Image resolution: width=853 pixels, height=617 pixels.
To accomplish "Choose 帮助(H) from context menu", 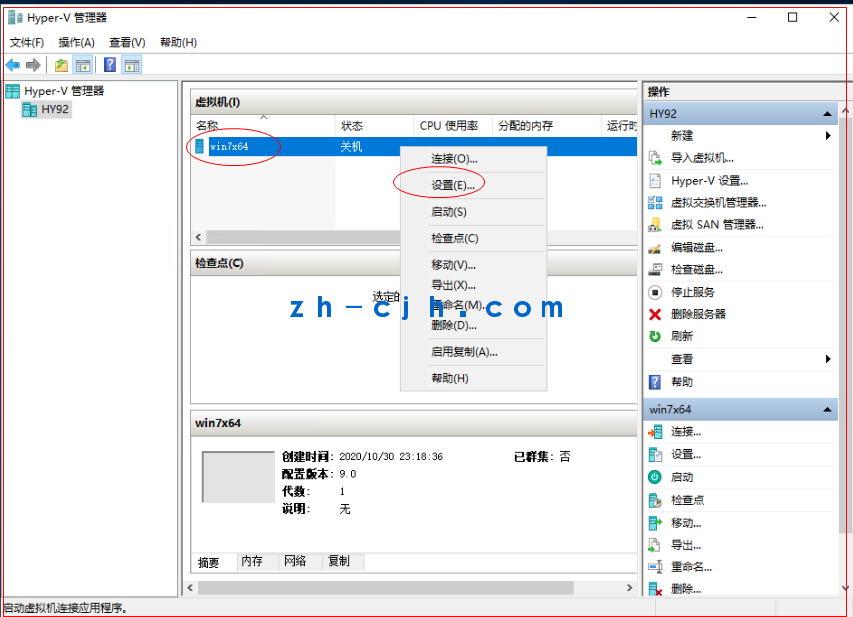I will [473, 378].
